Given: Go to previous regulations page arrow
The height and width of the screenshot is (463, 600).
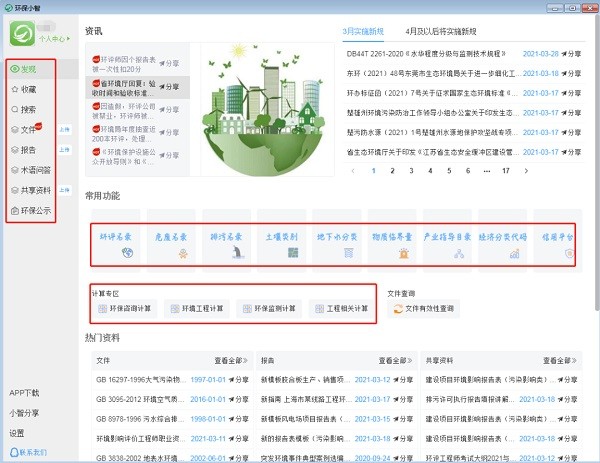Looking at the screenshot, I should click(353, 171).
